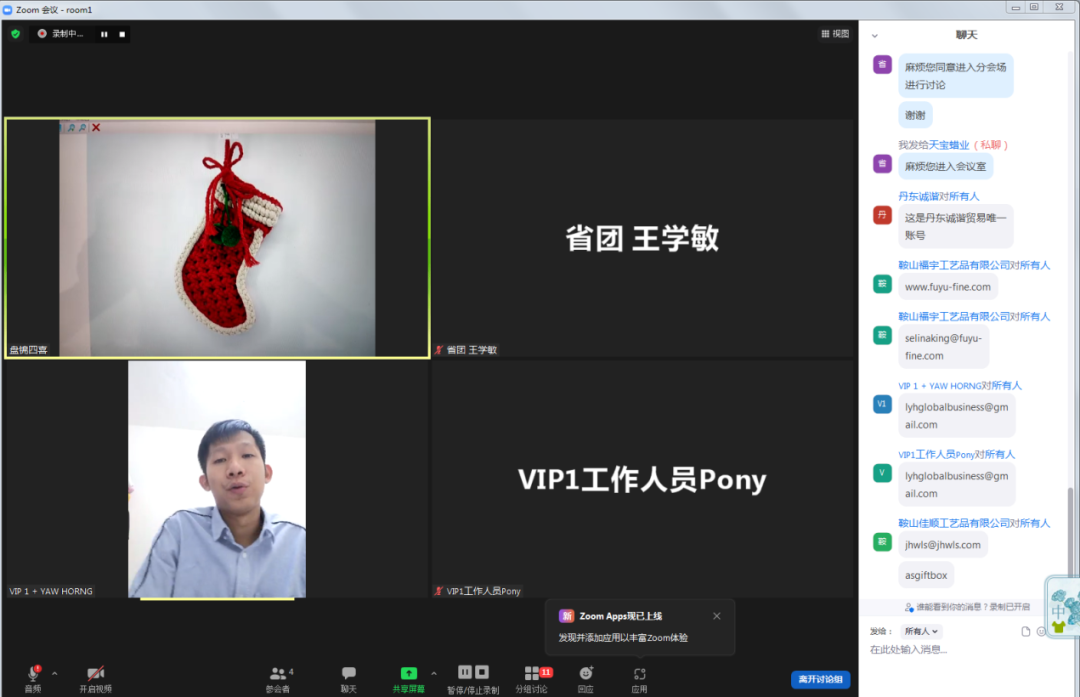Click 离开讨论组 to leave breakout room
This screenshot has height=697, width=1080.
[x=820, y=679]
